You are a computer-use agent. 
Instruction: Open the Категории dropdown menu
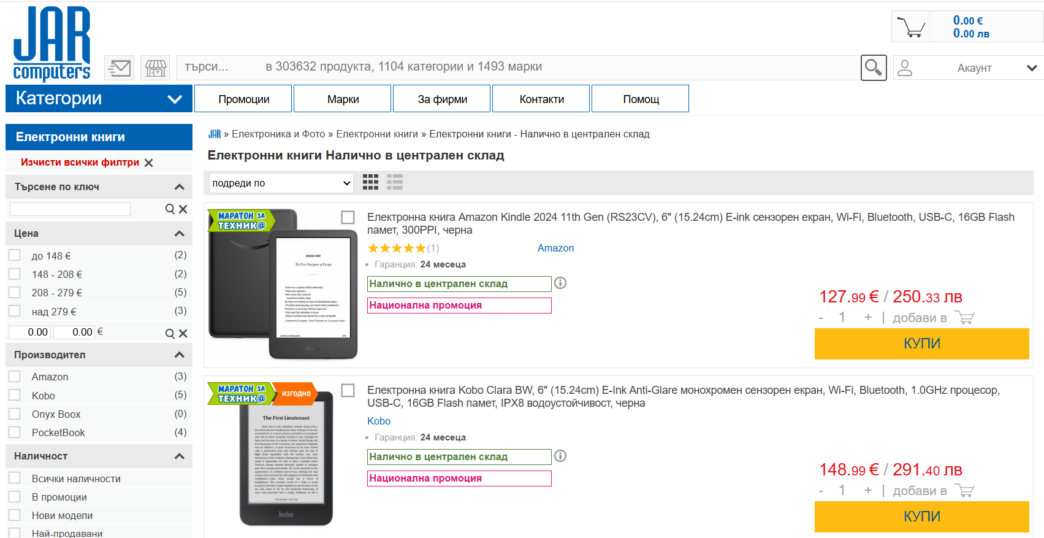coord(99,99)
